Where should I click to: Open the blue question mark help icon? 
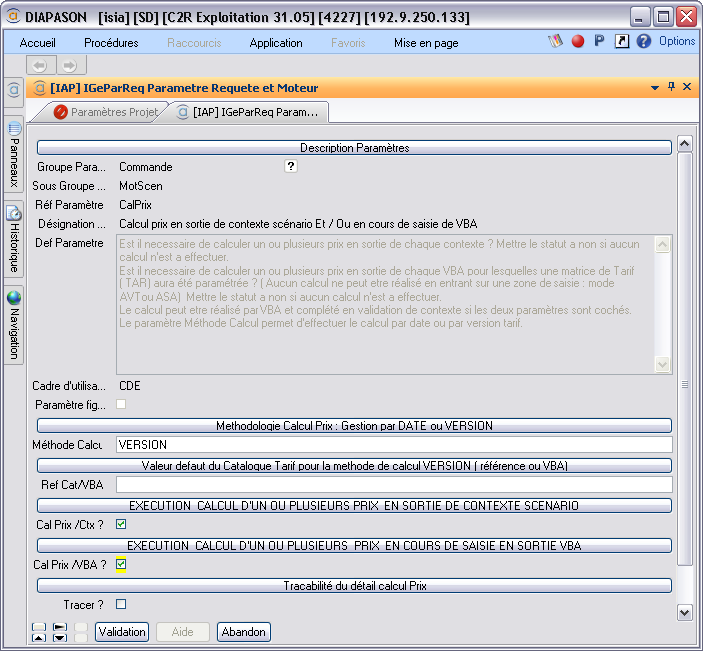point(643,42)
